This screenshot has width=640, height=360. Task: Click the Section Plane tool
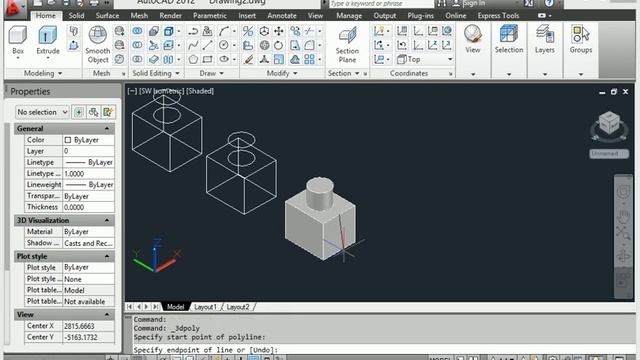tap(347, 44)
